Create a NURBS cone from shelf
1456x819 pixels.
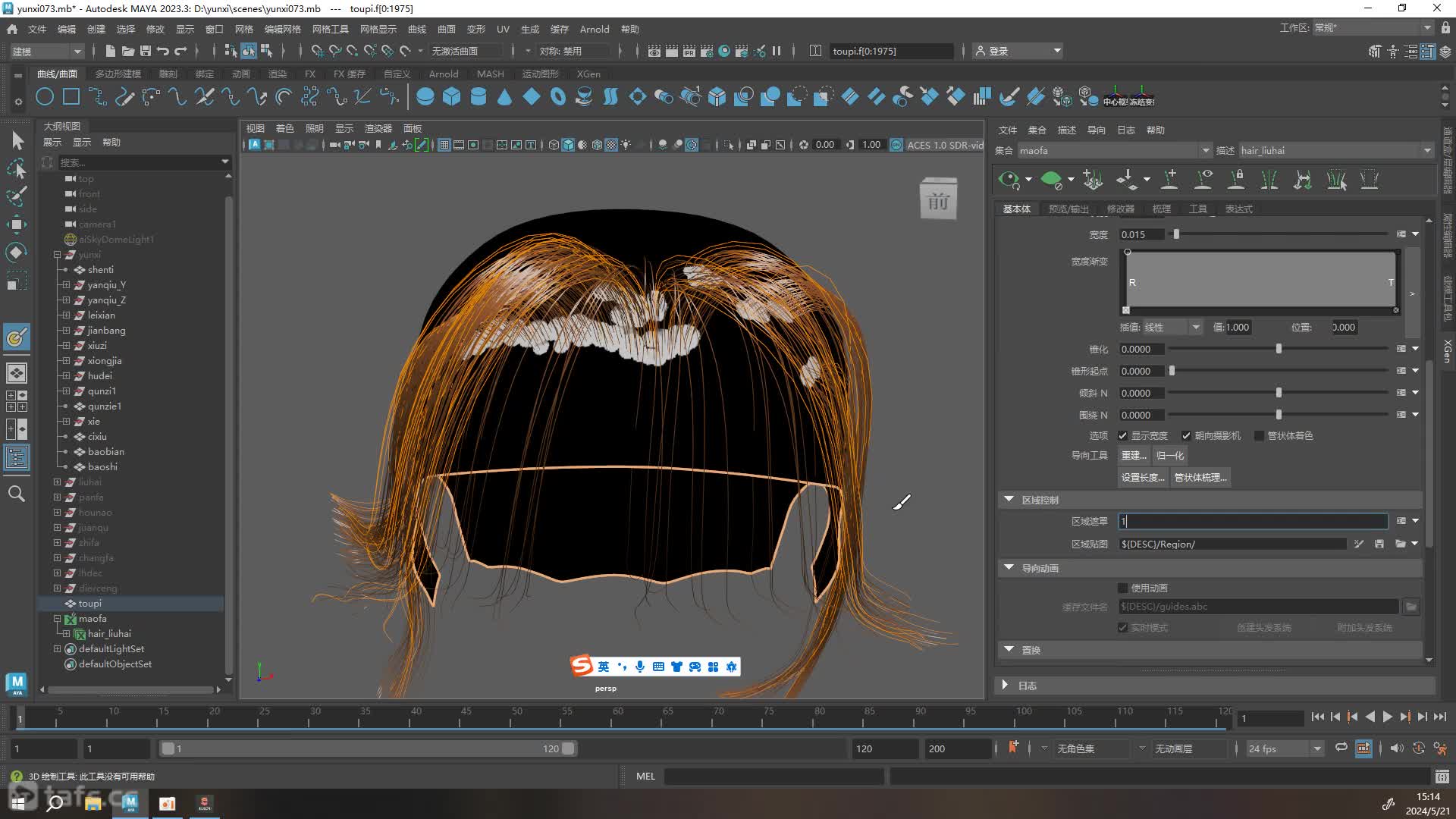pyautogui.click(x=505, y=97)
